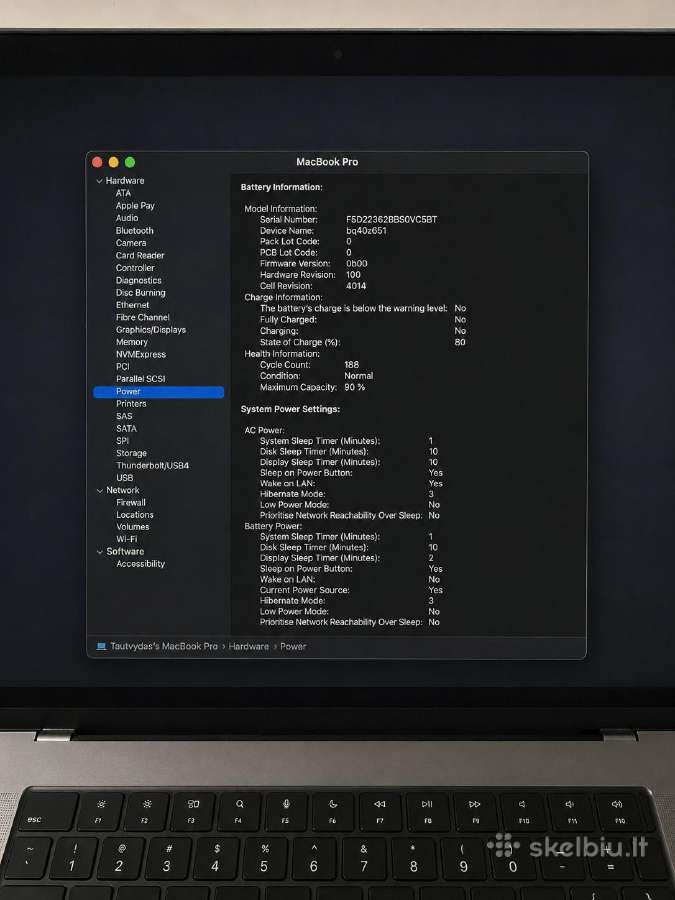Open the Bluetooth hardware entry

pos(134,230)
